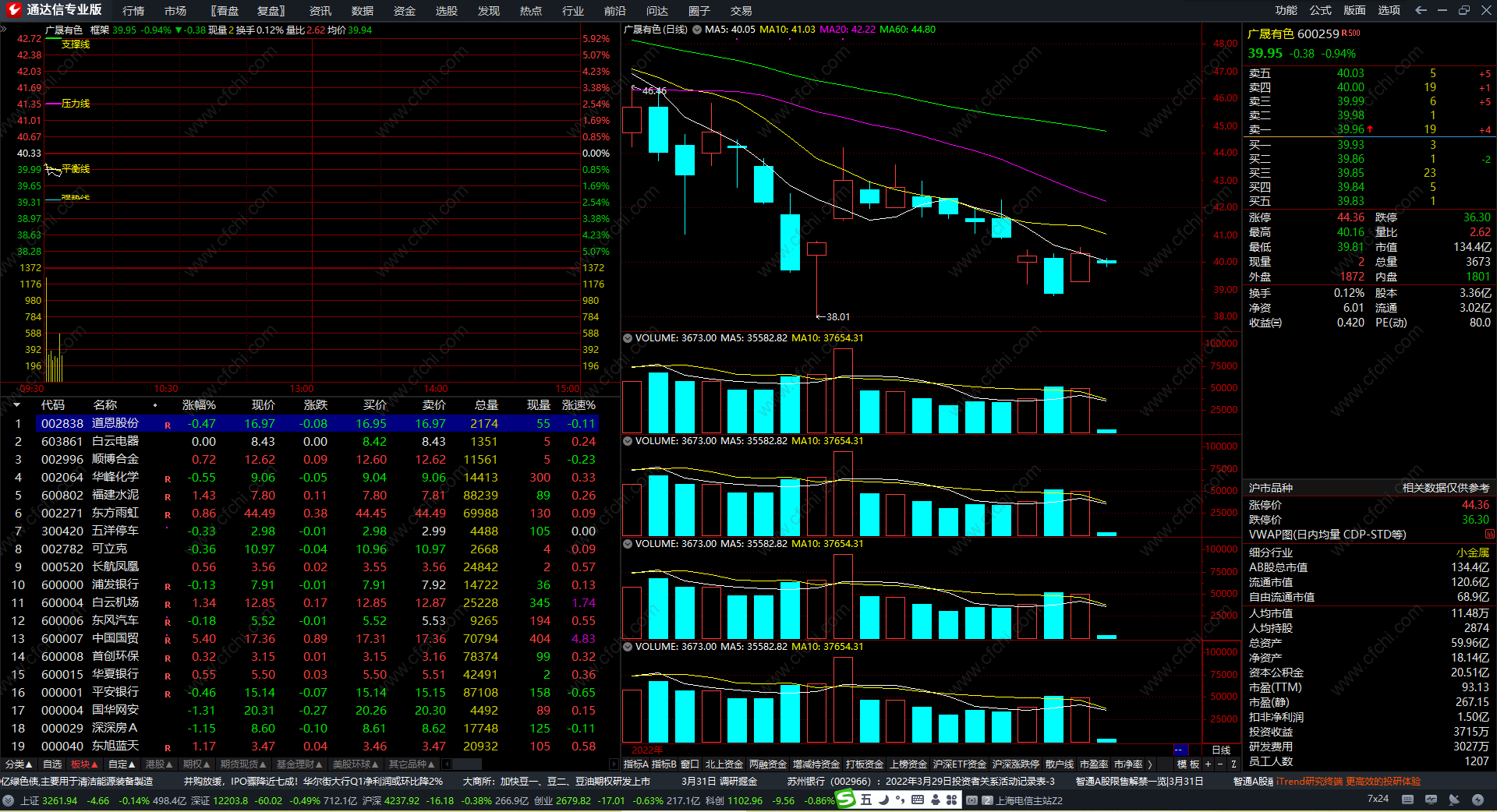Image resolution: width=1497 pixels, height=812 pixels.
Task: Open the 功能 menu
Action: [x=1286, y=10]
